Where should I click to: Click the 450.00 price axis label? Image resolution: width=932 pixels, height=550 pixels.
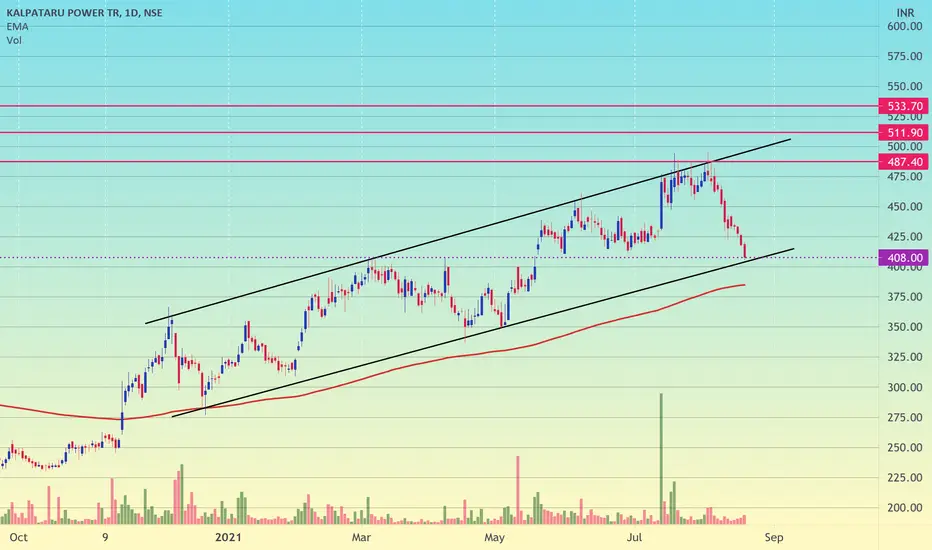tap(905, 207)
